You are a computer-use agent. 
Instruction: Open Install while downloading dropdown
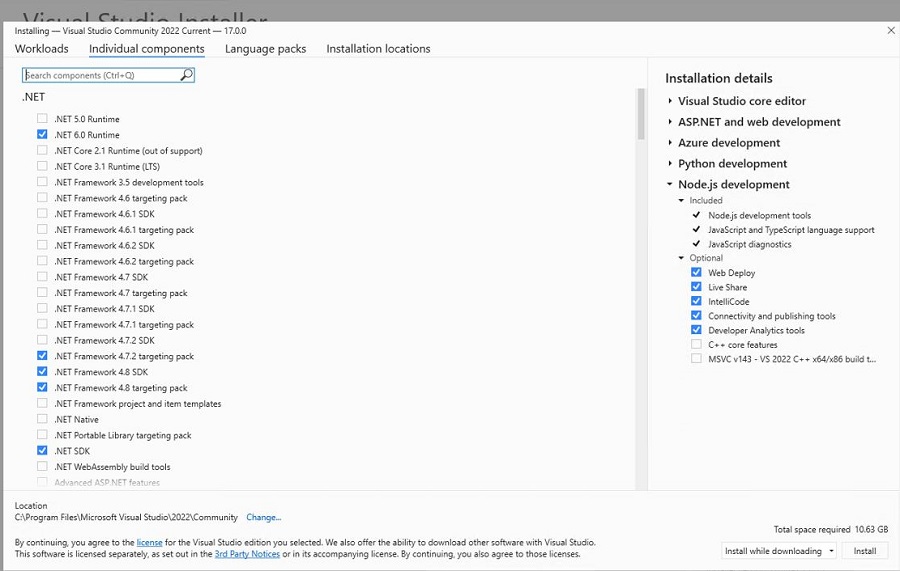point(831,551)
